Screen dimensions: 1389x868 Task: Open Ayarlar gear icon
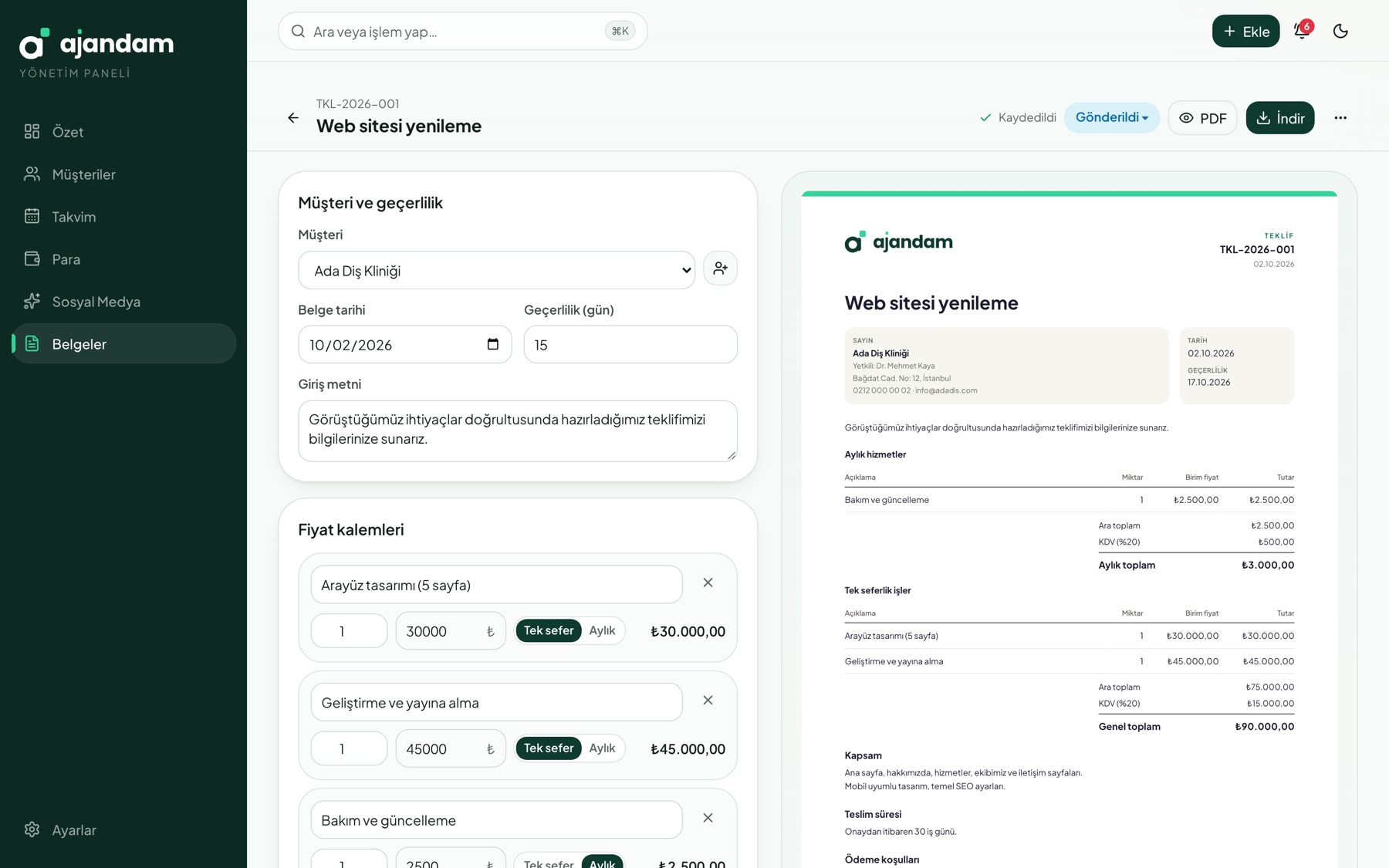point(32,829)
